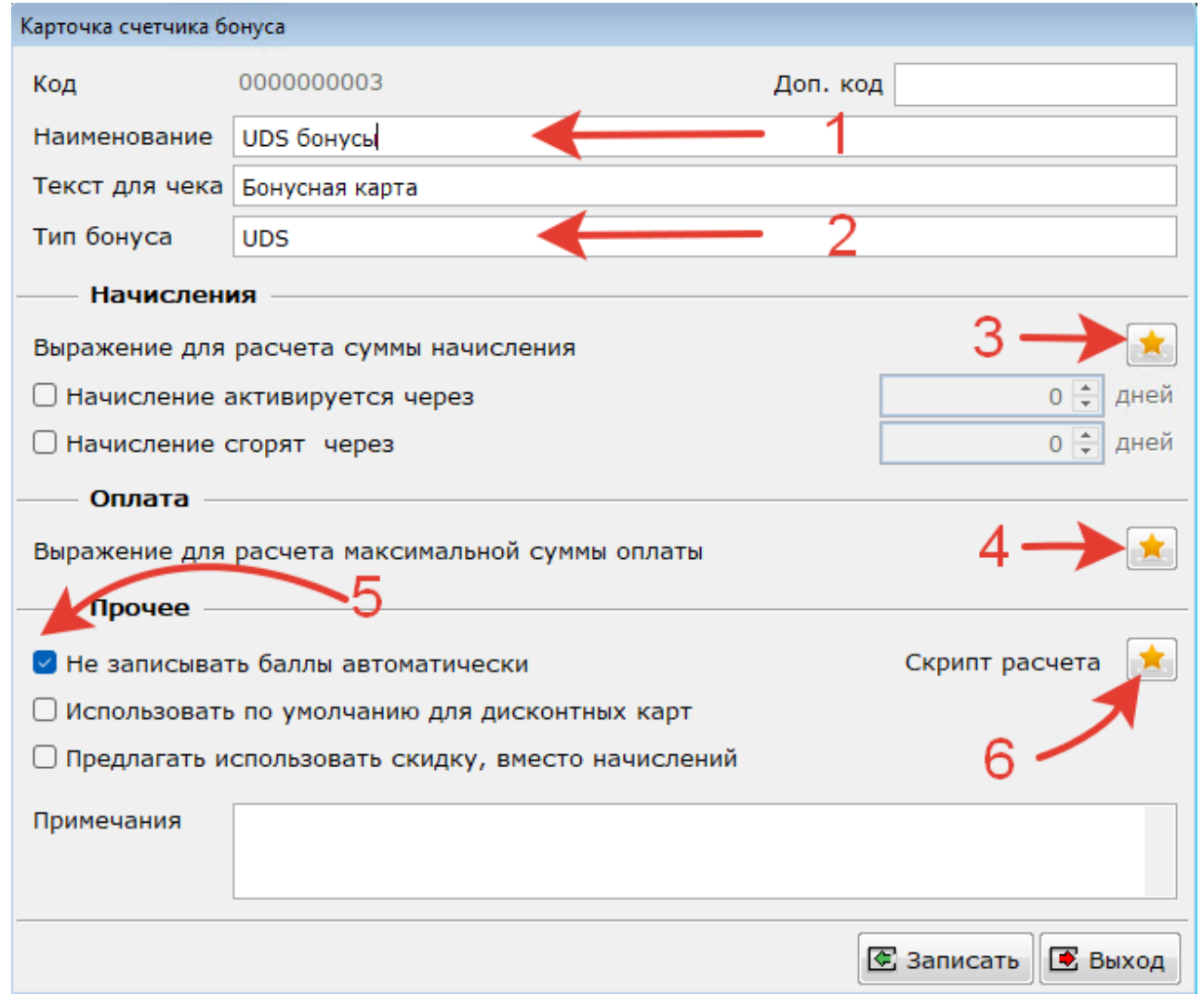This screenshot has height=1008, width=1203.
Task: Enable Начисление активируется через checkbox
Action: point(45,395)
